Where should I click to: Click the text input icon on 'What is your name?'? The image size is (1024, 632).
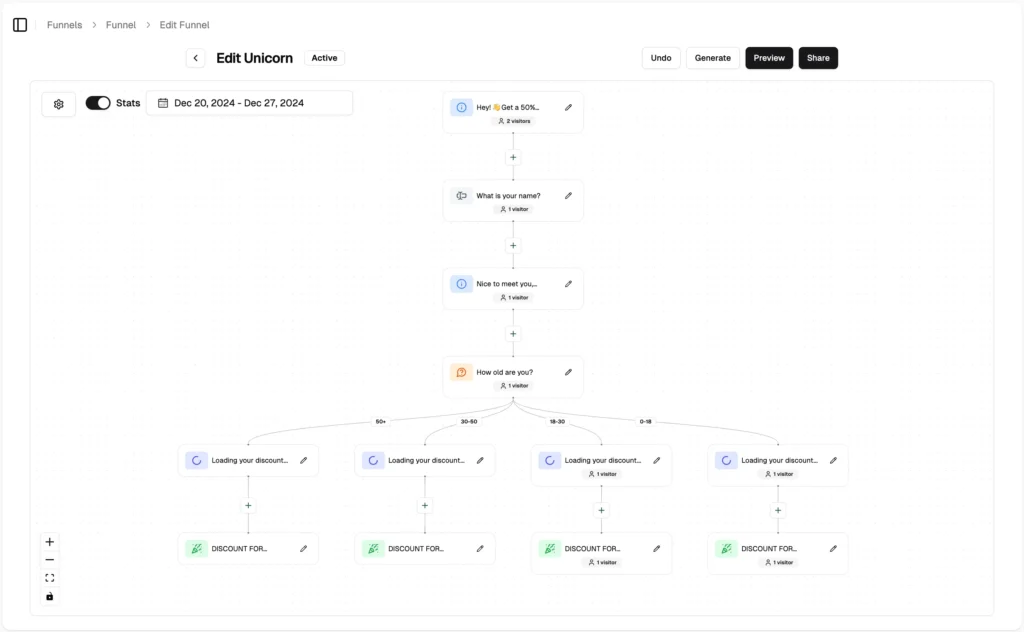coord(461,196)
